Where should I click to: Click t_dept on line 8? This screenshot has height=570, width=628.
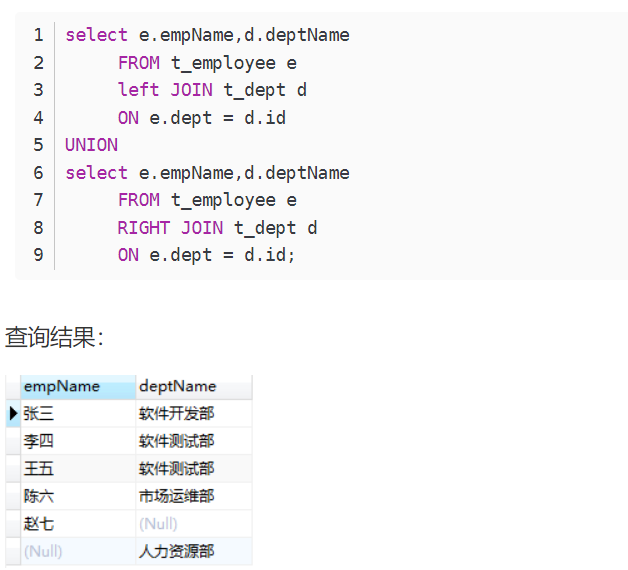coord(265,228)
